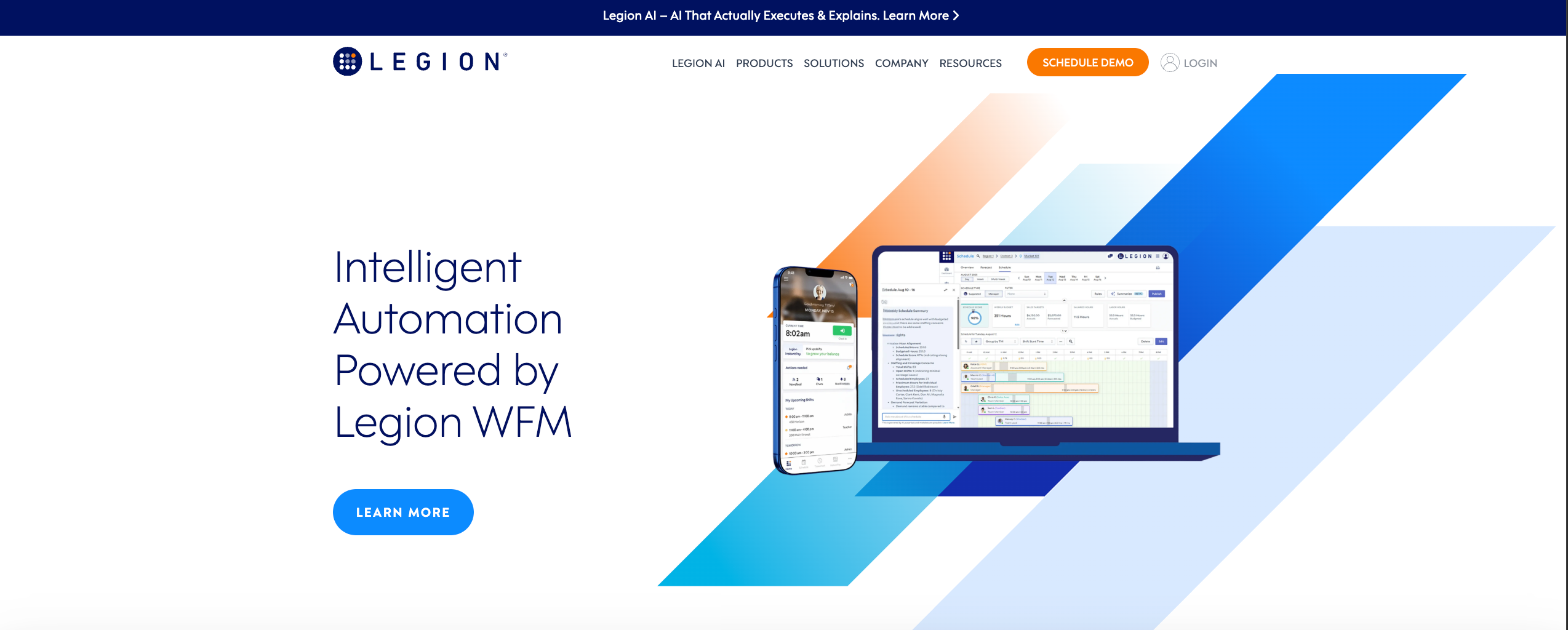The height and width of the screenshot is (630, 1568).
Task: Open the Products navigation menu
Action: tap(764, 63)
